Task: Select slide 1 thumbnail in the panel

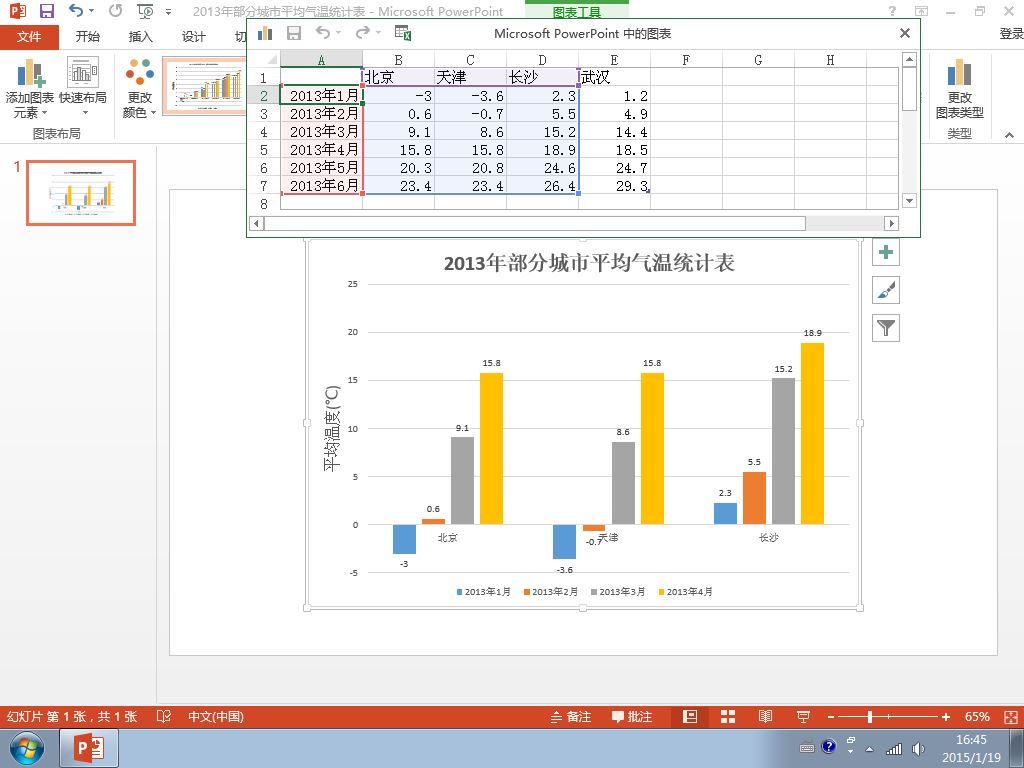Action: 81,193
